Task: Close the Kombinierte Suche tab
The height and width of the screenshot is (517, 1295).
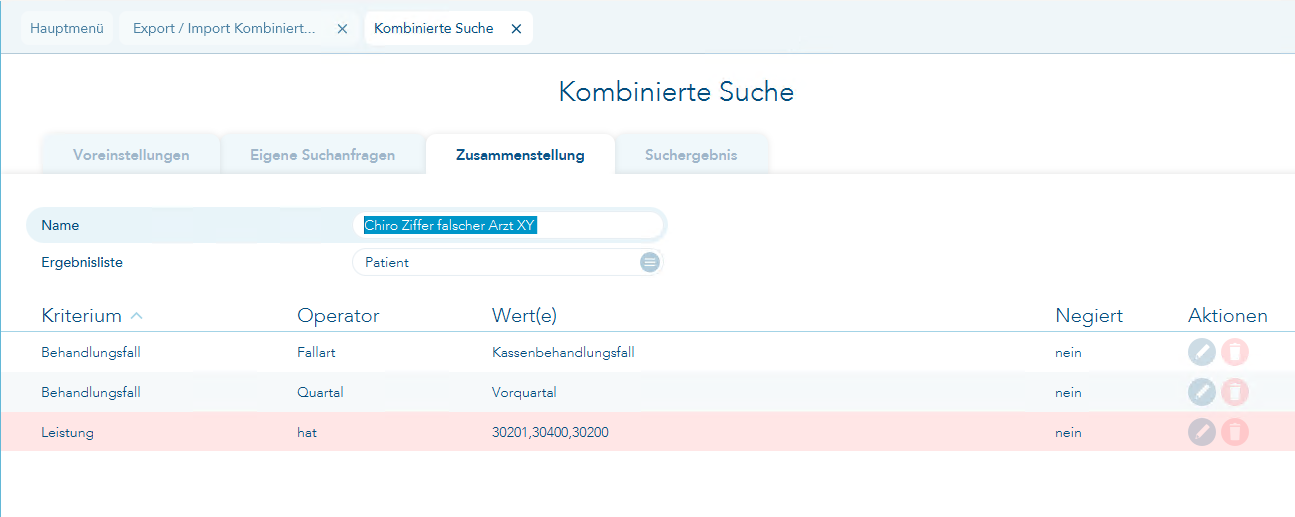Action: click(516, 29)
